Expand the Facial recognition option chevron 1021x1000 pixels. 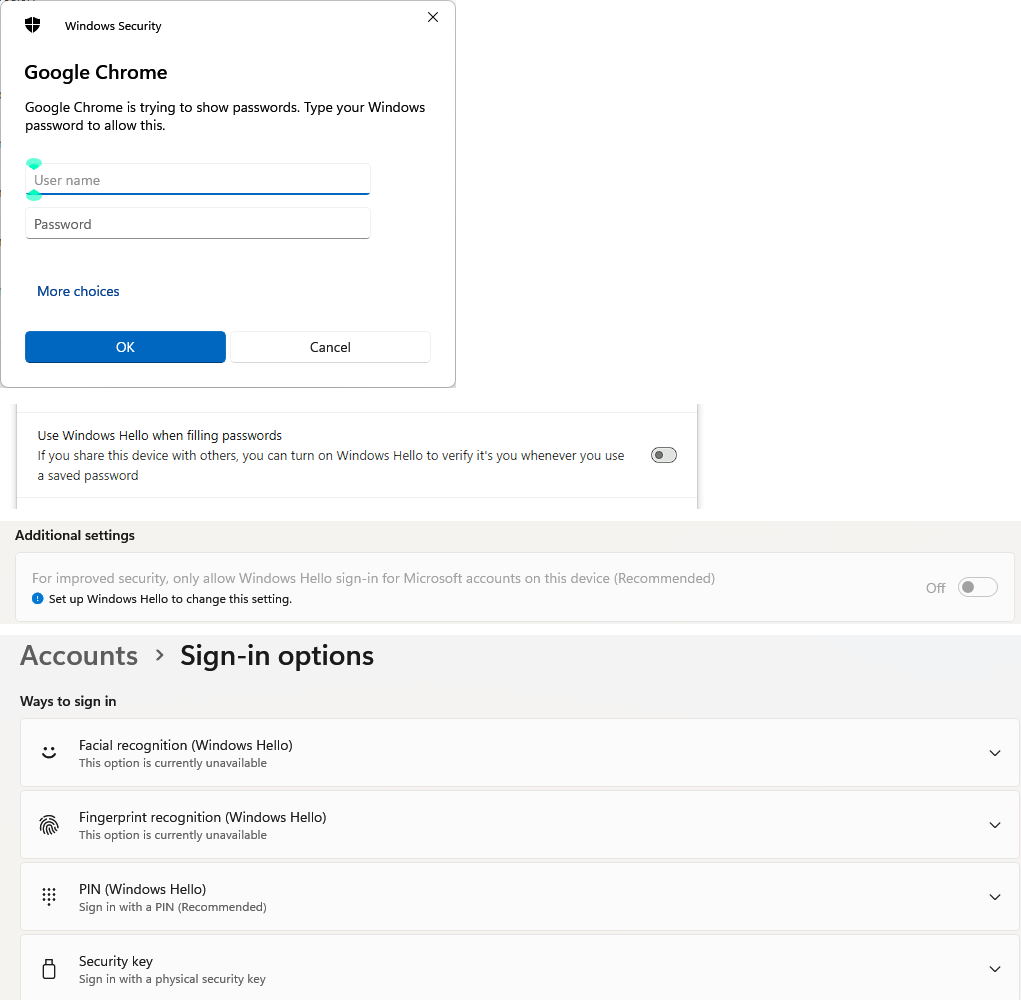[x=994, y=753]
